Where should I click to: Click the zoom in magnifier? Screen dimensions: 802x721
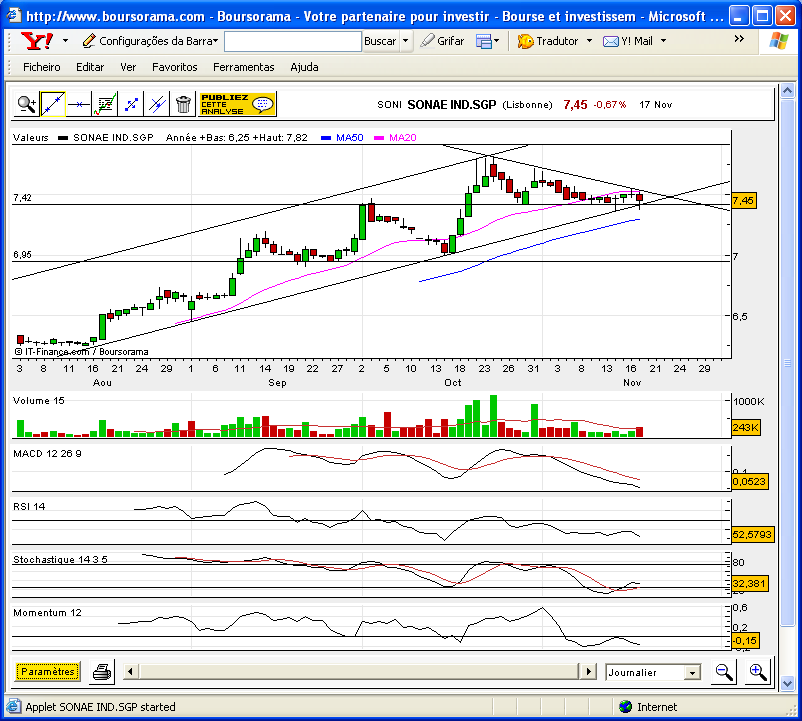758,671
